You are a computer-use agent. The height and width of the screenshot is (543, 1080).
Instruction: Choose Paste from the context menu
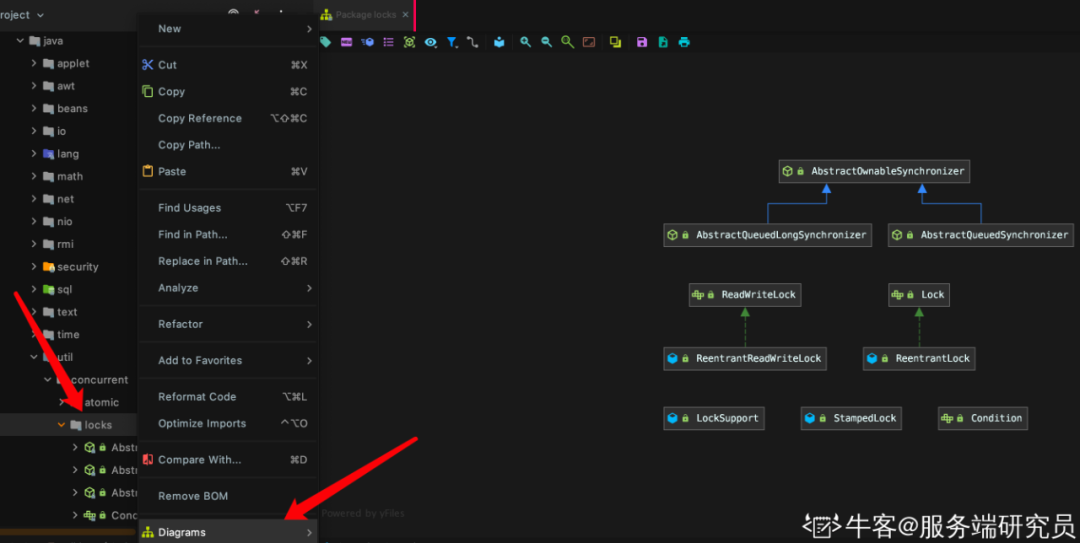pos(228,172)
